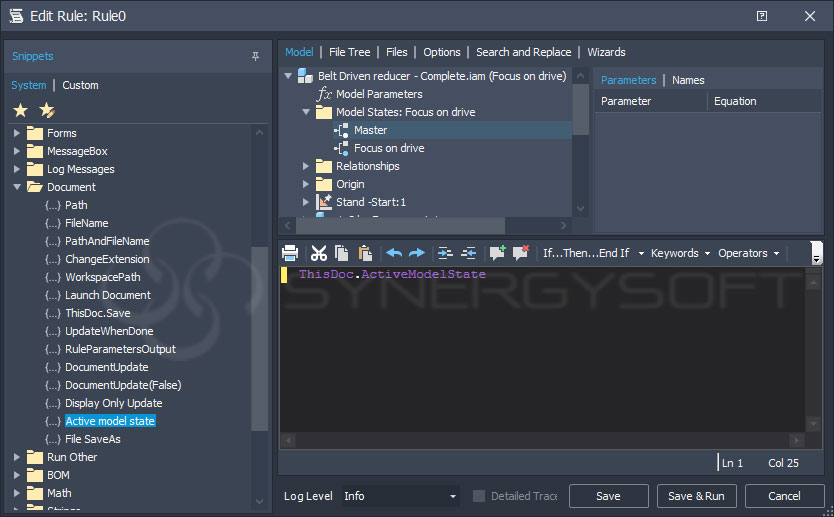The height and width of the screenshot is (517, 834).
Task: Click the Redo arrow icon
Action: click(x=417, y=253)
